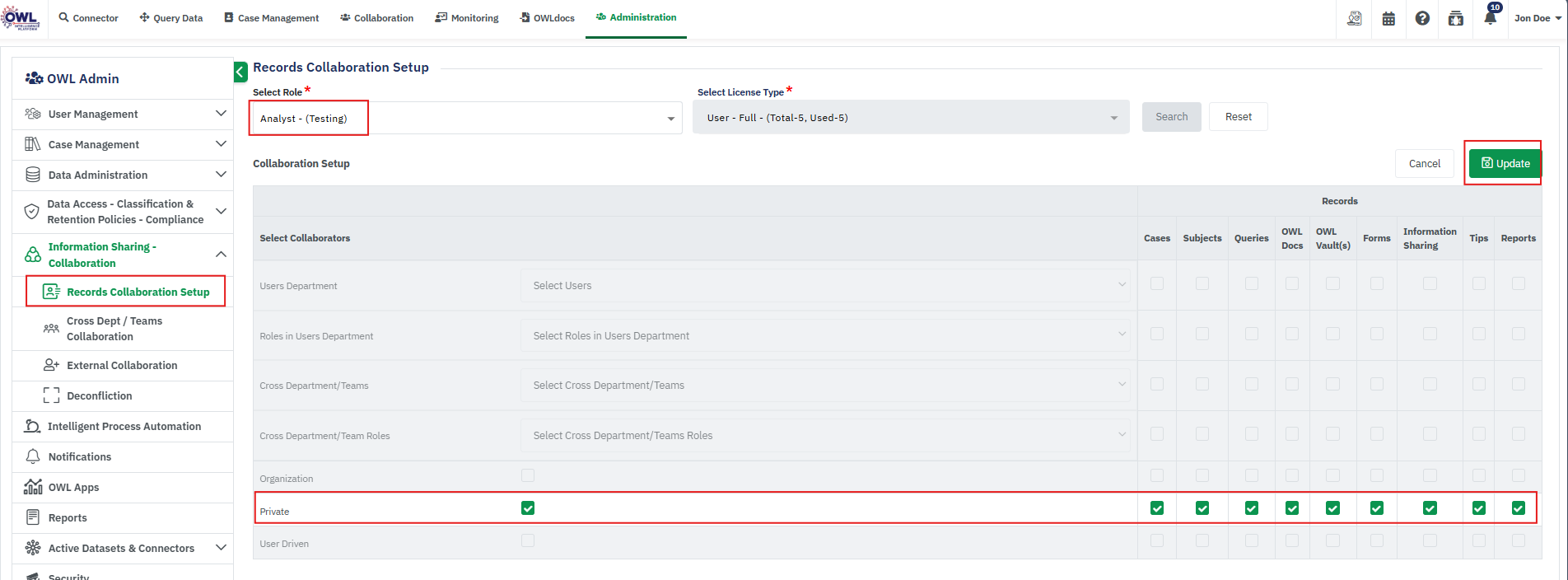Click the green Update button

[1505, 163]
